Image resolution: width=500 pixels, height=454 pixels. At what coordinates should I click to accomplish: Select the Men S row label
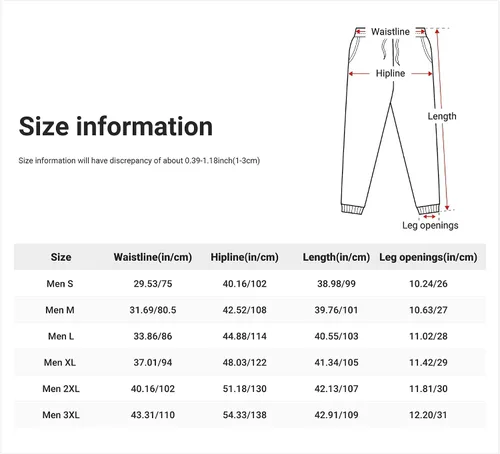pyautogui.click(x=60, y=284)
